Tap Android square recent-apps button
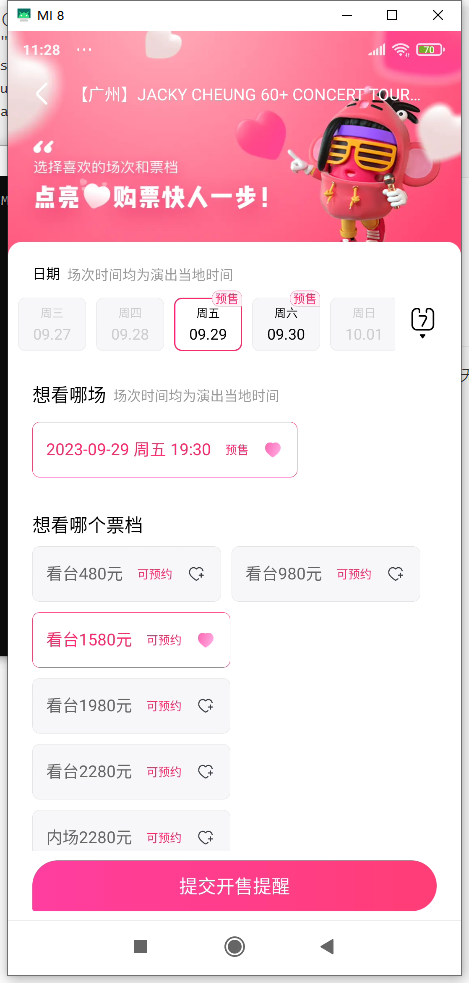 [x=140, y=947]
